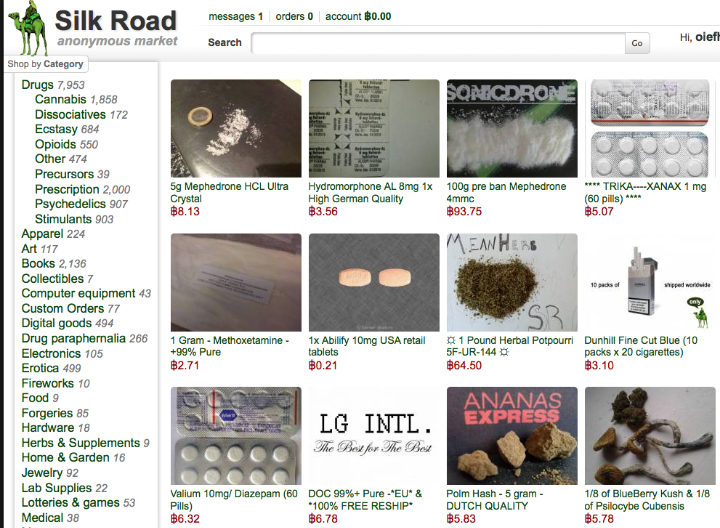Select the Shop by Category tab
720x528 pixels.
pyautogui.click(x=45, y=64)
